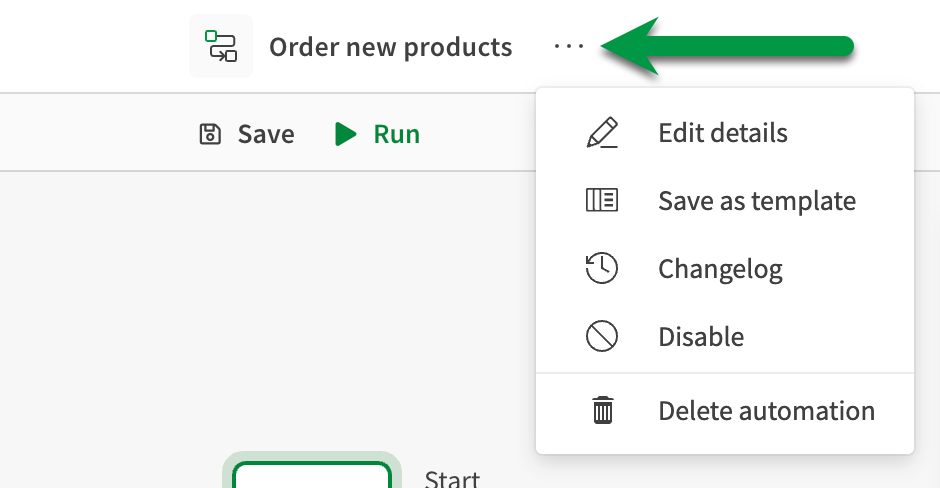Click the Start label next to the block

click(x=452, y=478)
